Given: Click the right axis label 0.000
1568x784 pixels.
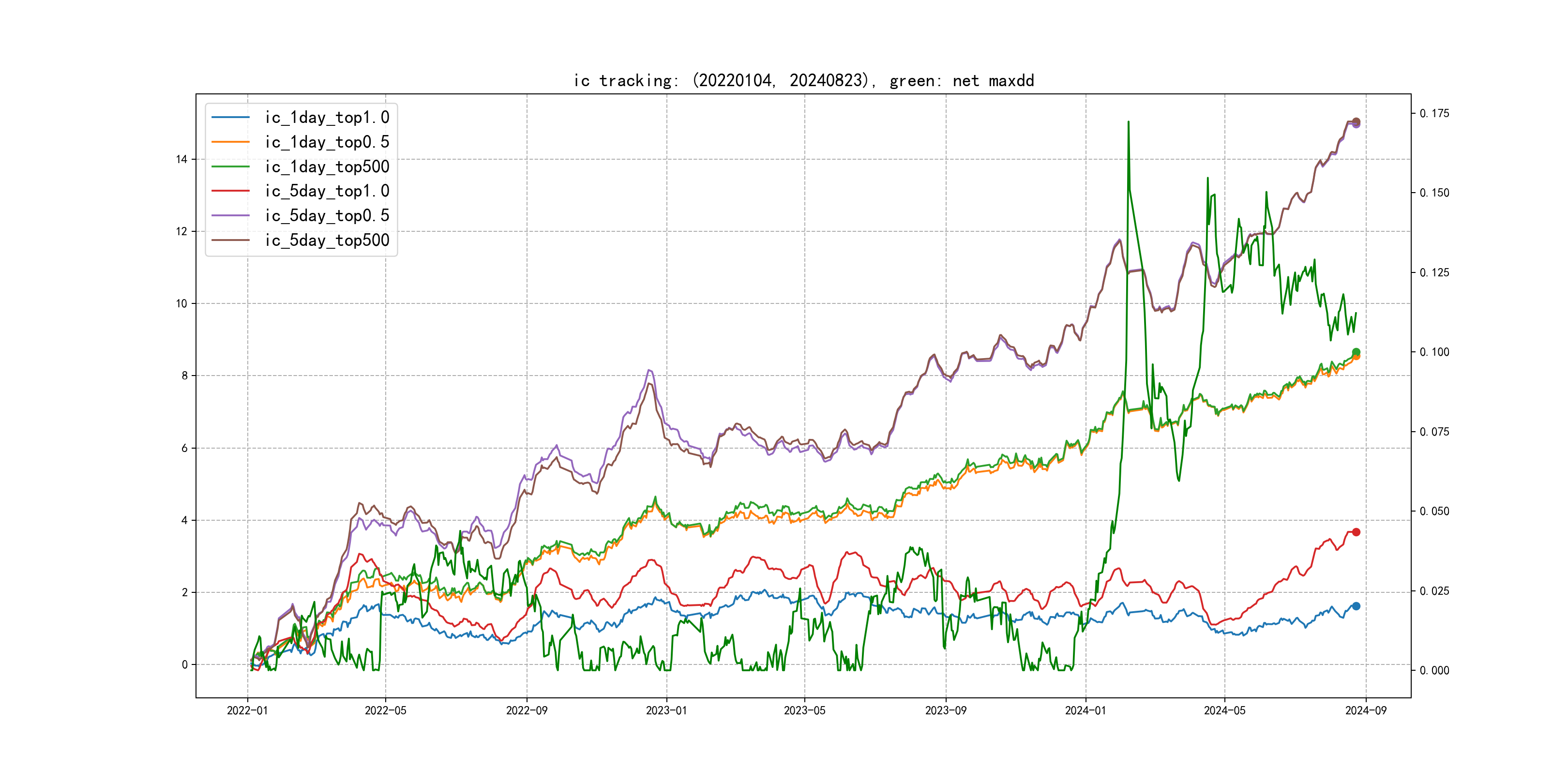Looking at the screenshot, I should pos(1434,670).
